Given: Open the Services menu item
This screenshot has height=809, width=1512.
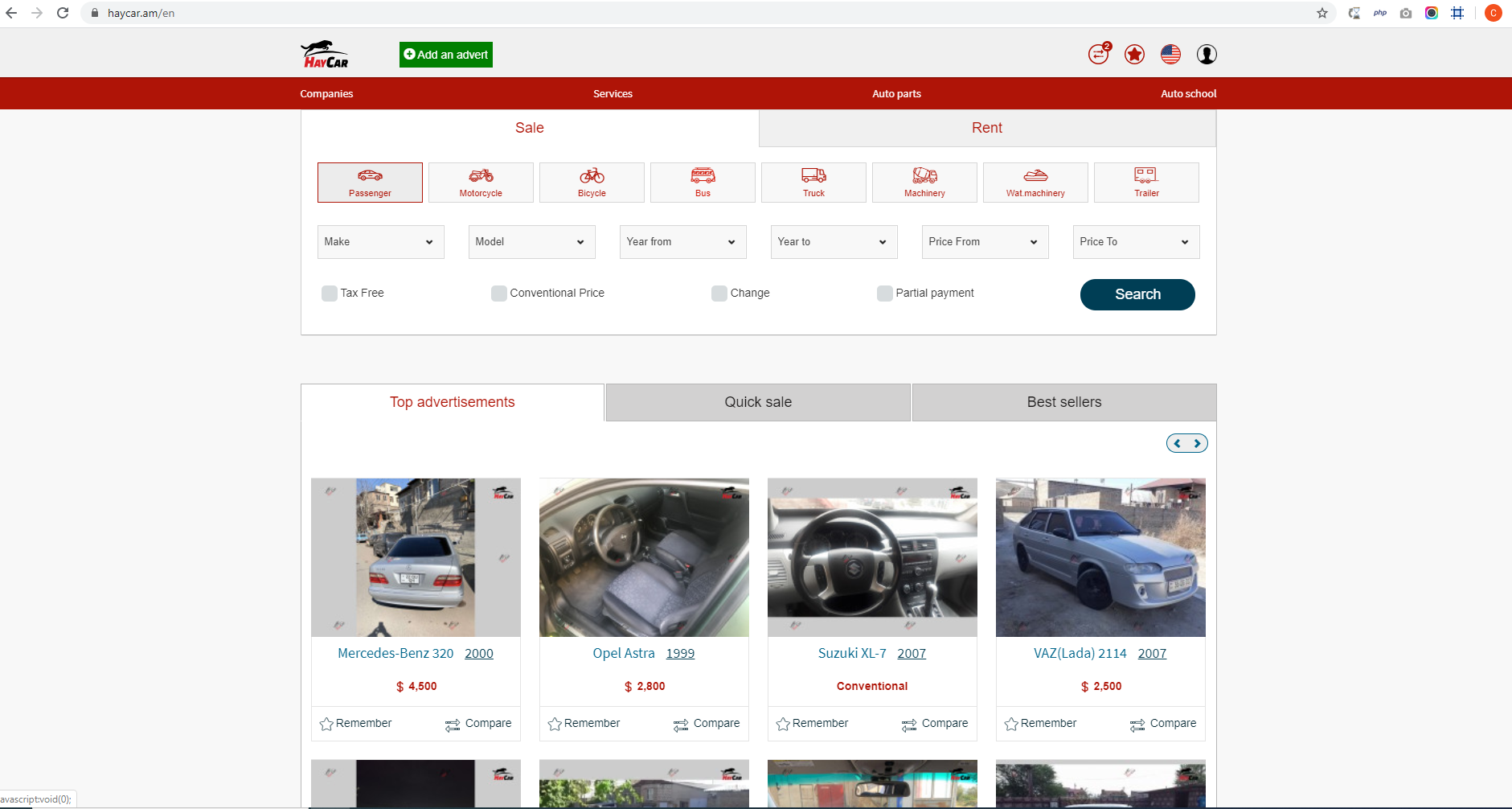Looking at the screenshot, I should click(x=613, y=94).
